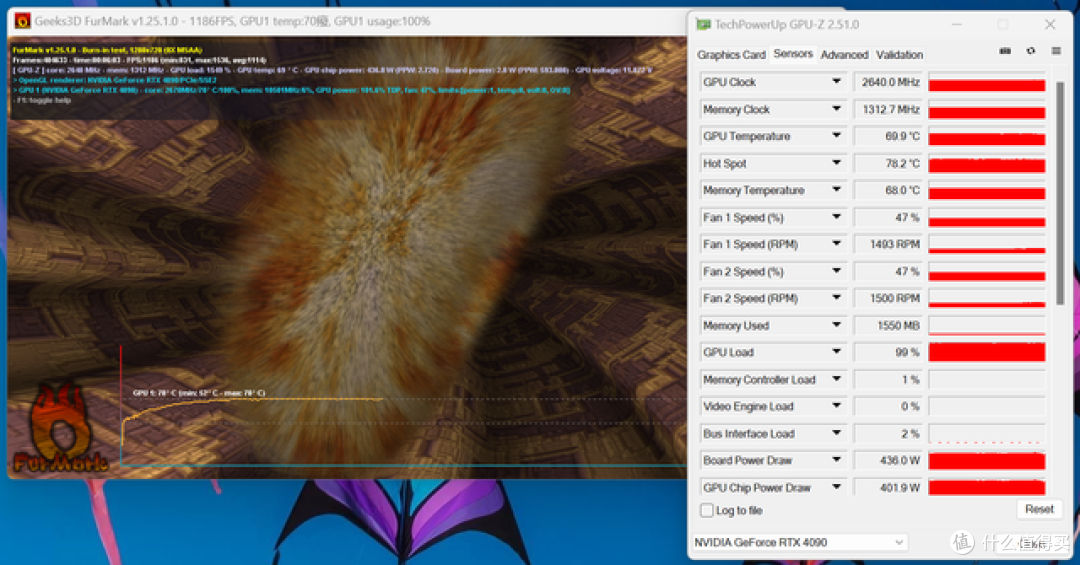
Task: Open the Fan 1 Speed (RPM) dropdown
Action: [836, 244]
